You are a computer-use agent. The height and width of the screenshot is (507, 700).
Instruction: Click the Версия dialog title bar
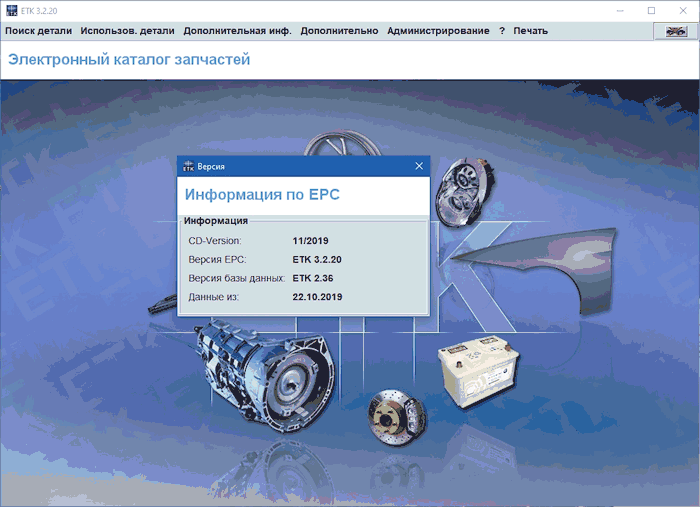coord(300,166)
